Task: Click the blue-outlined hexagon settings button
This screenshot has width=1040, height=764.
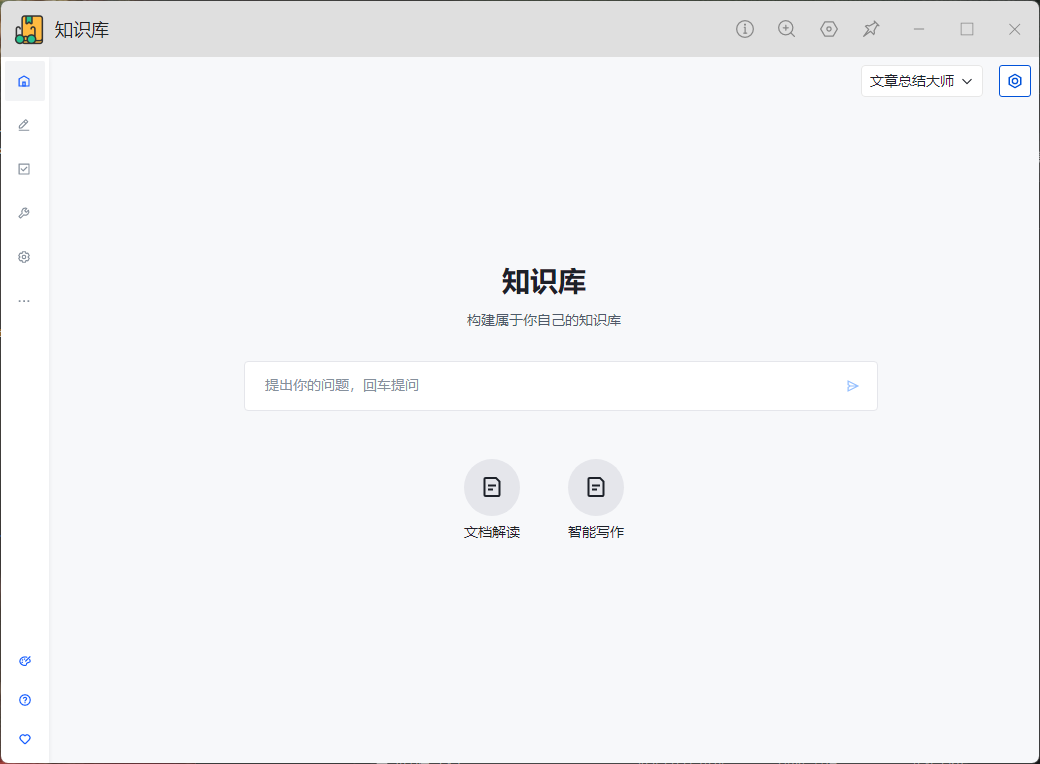Action: 1015,81
